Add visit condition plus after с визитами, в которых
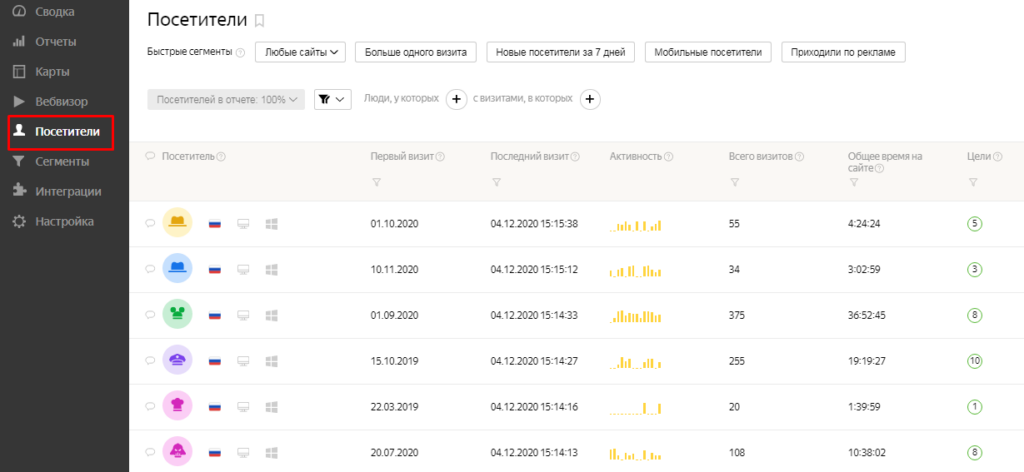 [590, 99]
